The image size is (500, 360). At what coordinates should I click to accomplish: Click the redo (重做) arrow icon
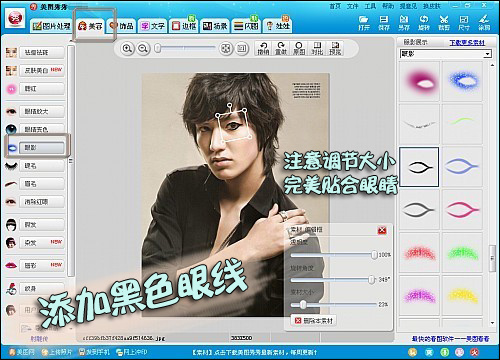coord(281,48)
